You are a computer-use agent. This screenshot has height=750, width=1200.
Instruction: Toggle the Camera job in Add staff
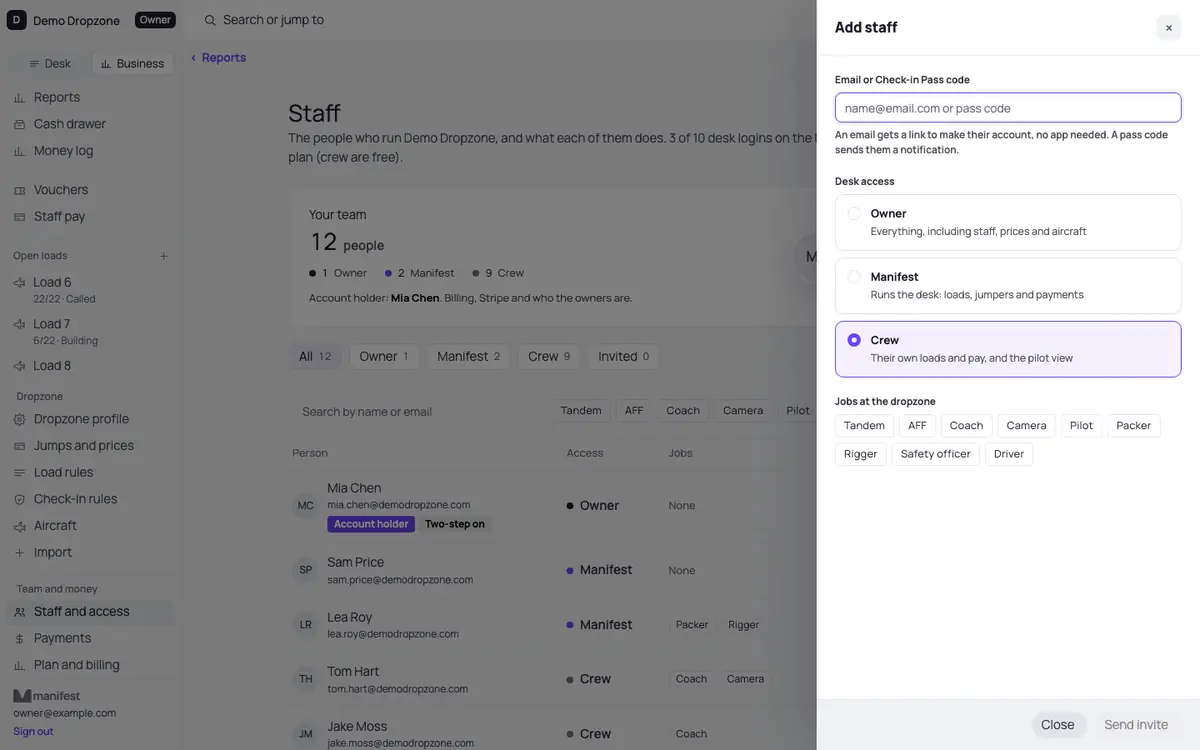(1026, 426)
